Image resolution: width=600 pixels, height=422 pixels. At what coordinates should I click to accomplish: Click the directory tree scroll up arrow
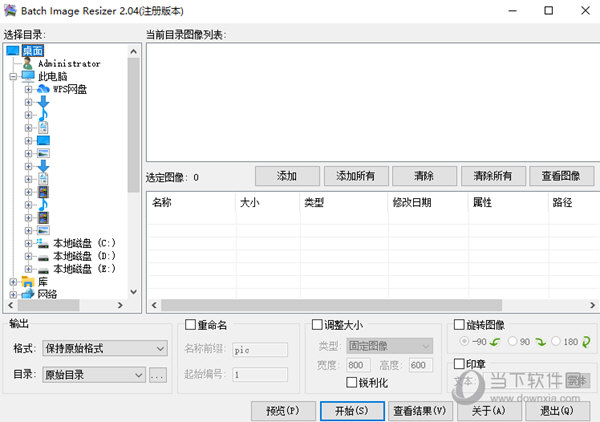pyautogui.click(x=134, y=51)
